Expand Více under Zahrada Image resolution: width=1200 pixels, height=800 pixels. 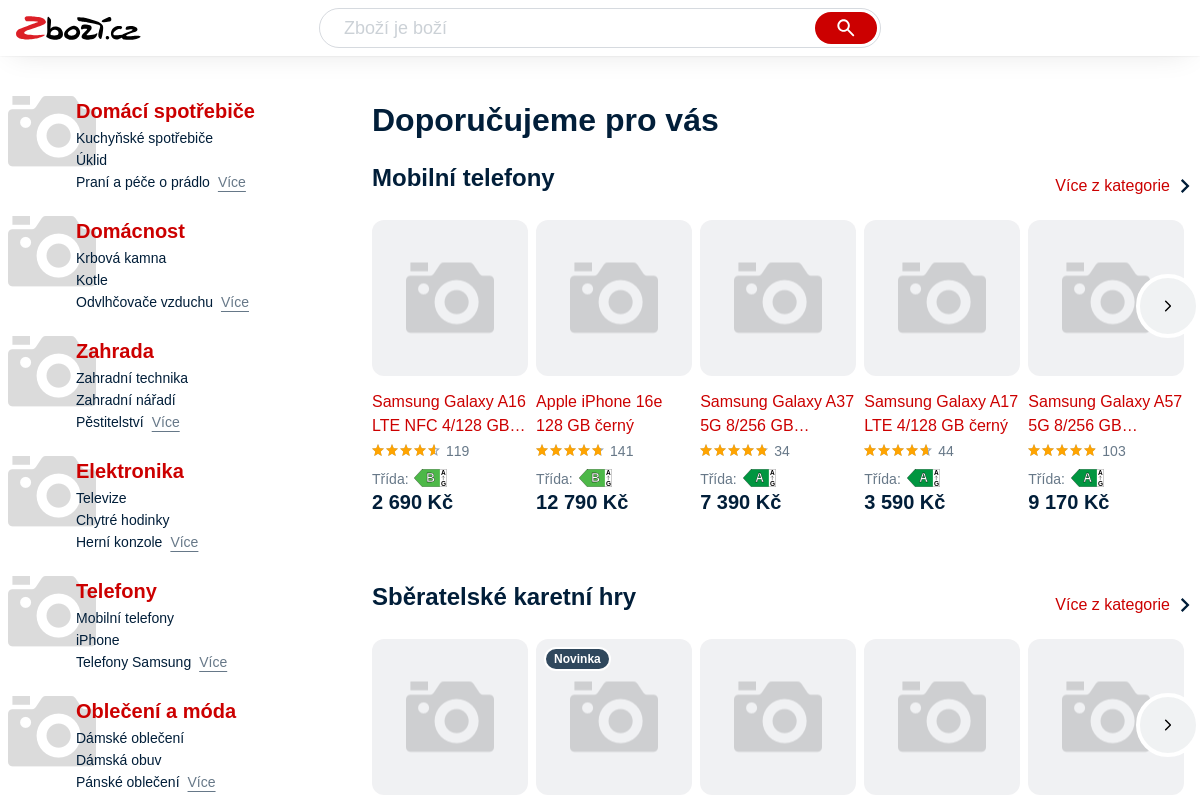click(166, 422)
